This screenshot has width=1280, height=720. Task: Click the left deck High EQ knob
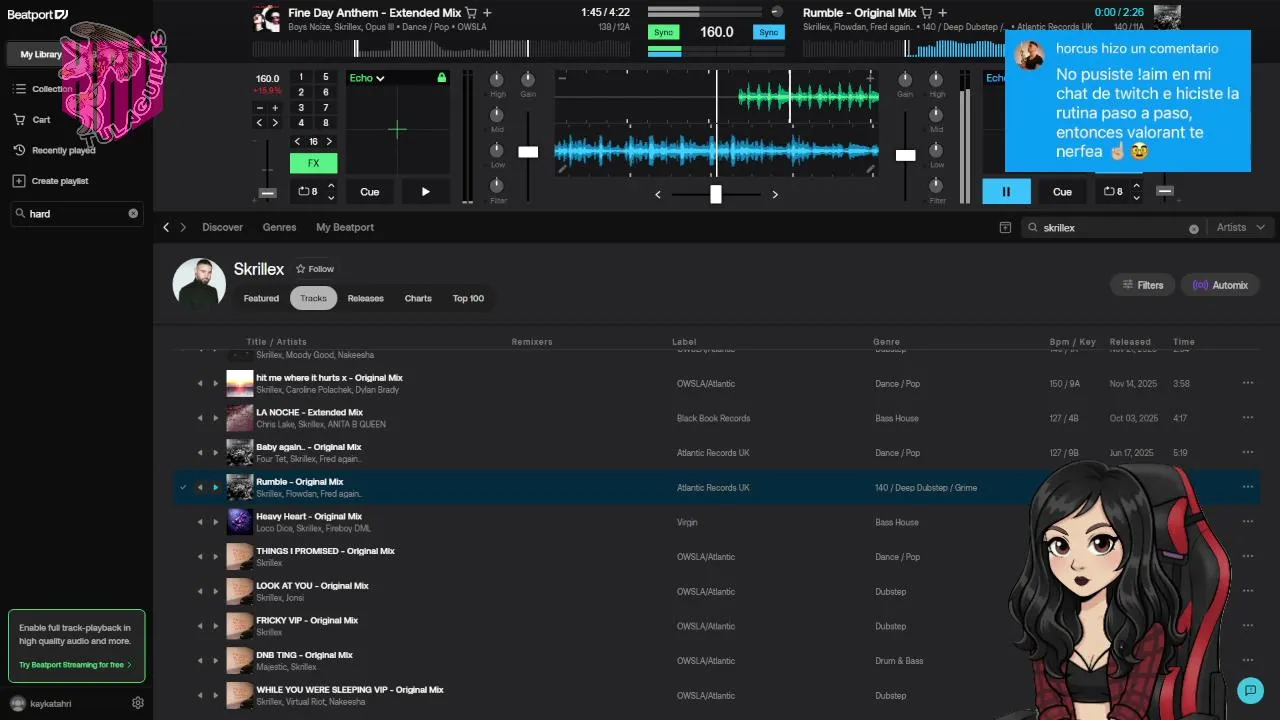coord(497,79)
